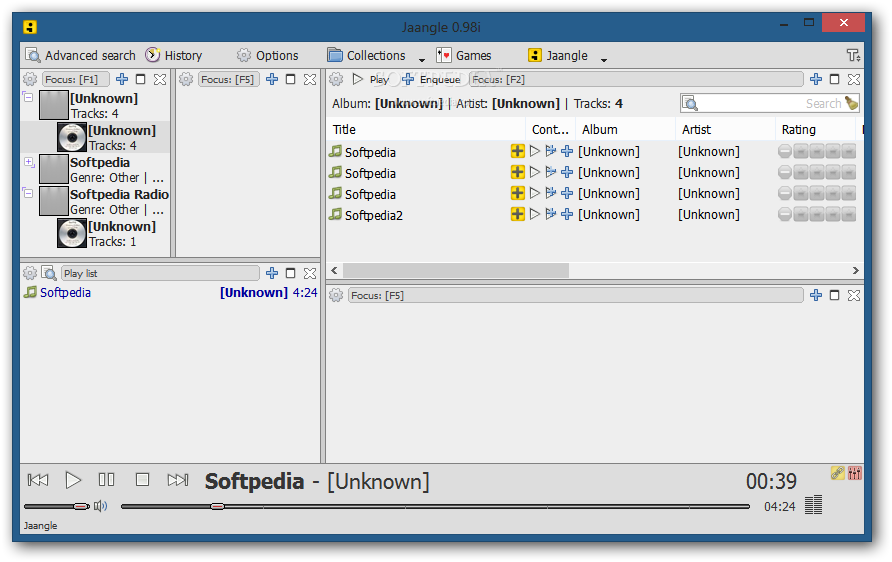The image size is (892, 562).
Task: Expand the Softpedia artist tree node
Action: point(29,162)
